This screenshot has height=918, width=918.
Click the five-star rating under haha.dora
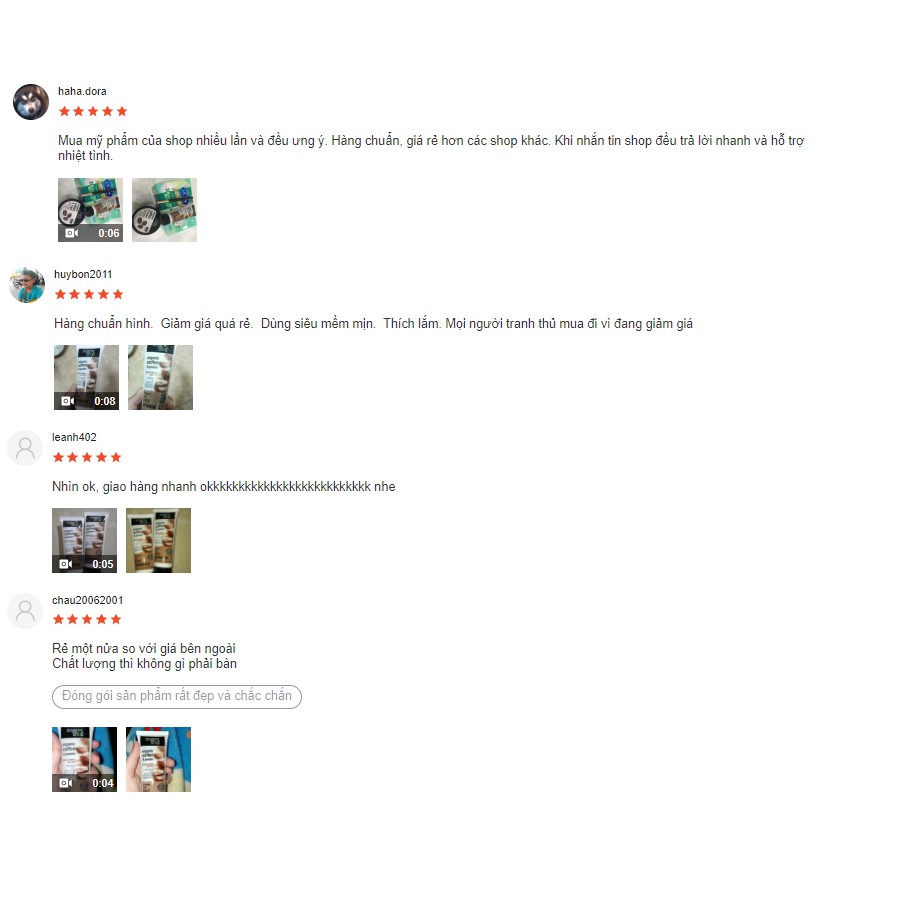click(x=93, y=111)
